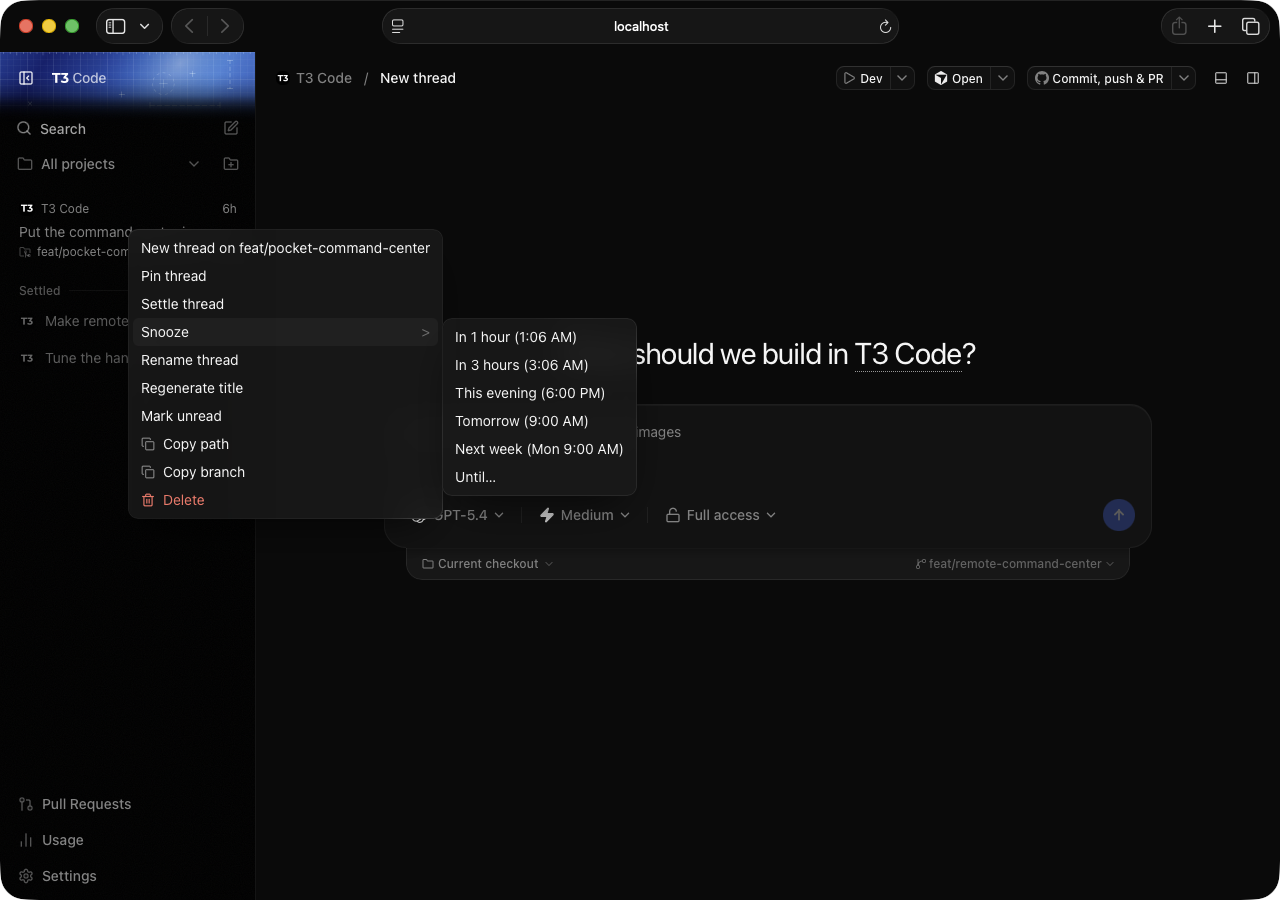
Task: Click the add project folder icon
Action: coord(231,164)
